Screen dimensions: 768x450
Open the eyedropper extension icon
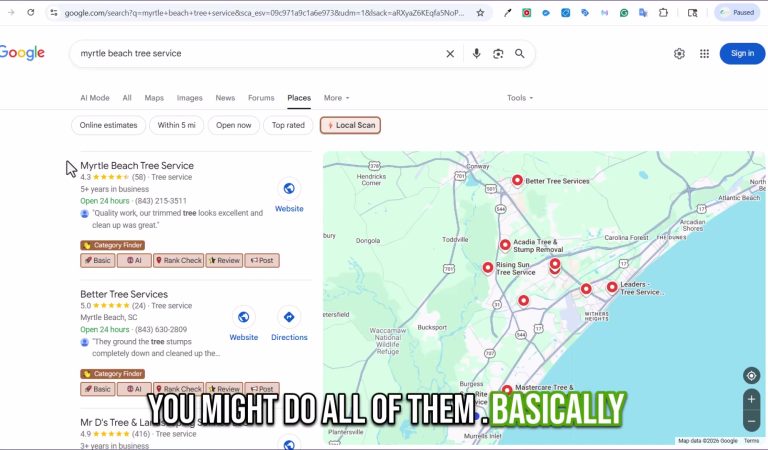coord(507,13)
